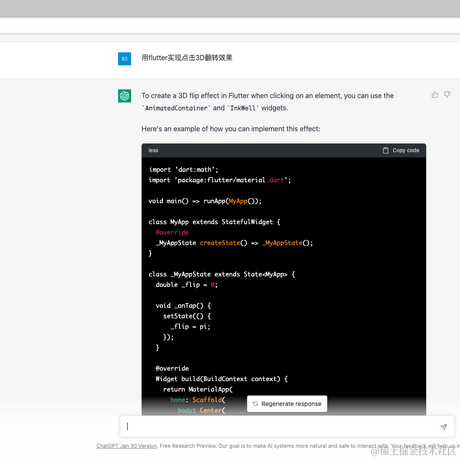Screen dimensions: 460x460
Task: Click the thumbs down feedback icon
Action: click(447, 95)
